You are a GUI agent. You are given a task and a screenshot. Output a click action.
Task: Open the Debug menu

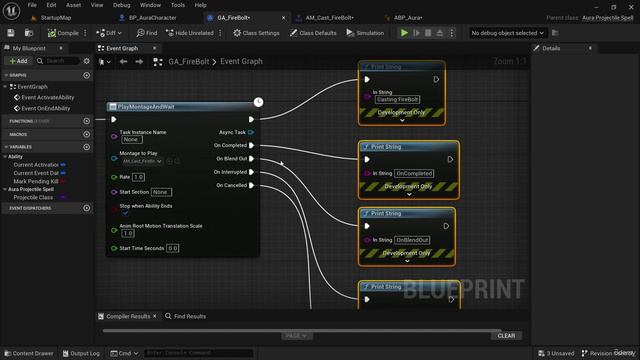(121, 5)
